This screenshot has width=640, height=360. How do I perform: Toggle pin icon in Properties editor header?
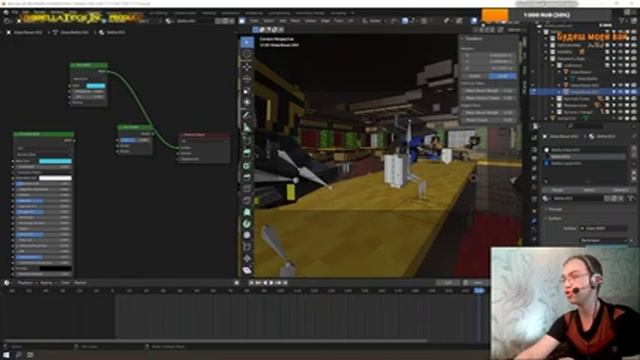pos(634,136)
